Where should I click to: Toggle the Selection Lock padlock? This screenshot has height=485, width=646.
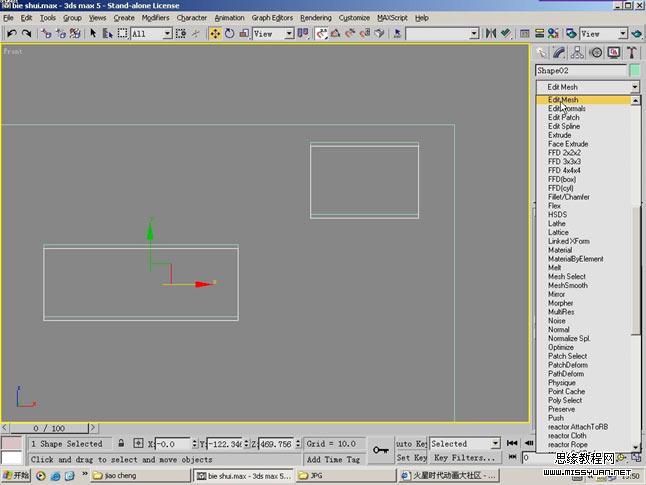(121, 443)
